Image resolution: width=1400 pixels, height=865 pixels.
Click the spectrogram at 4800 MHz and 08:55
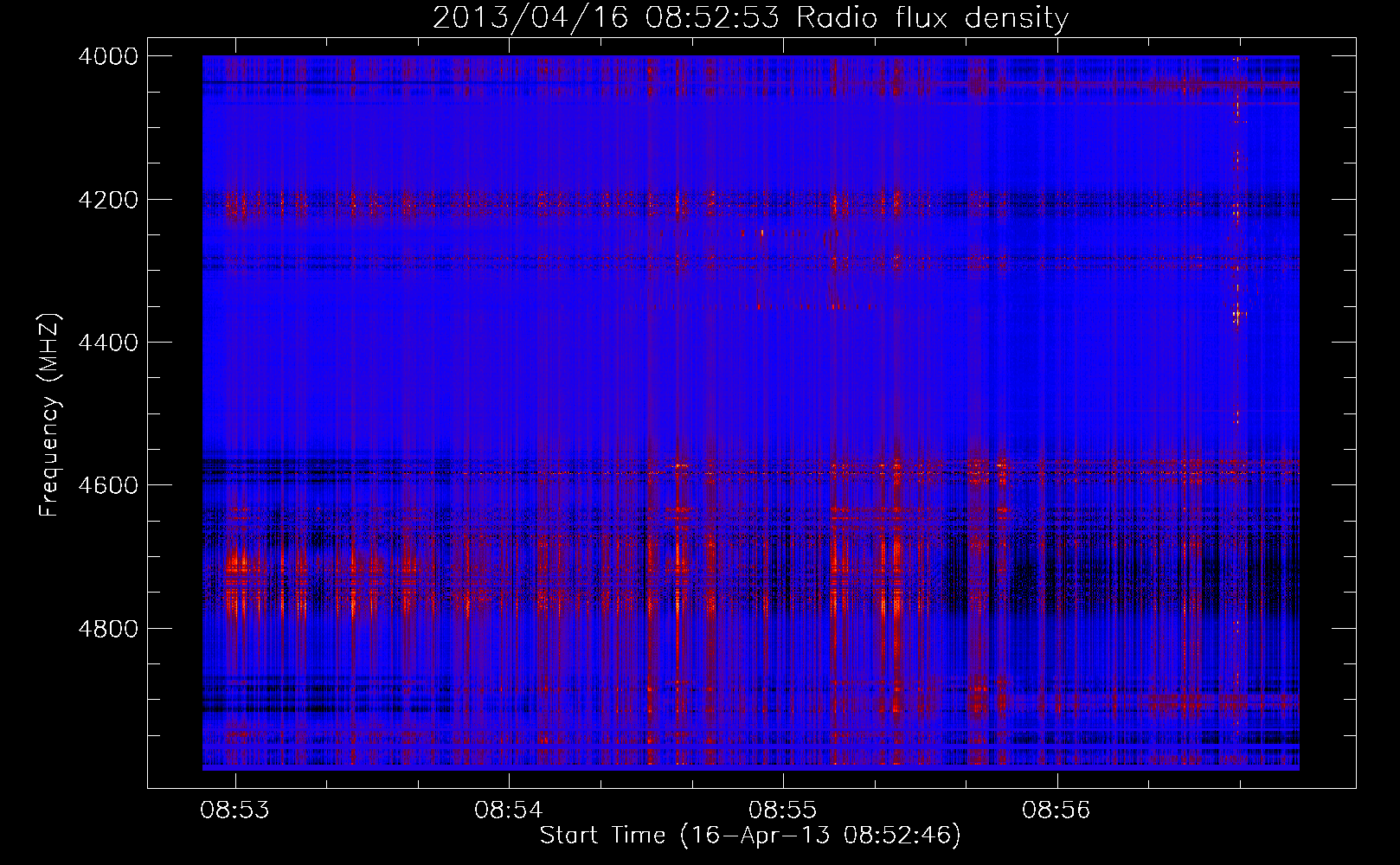pos(783,628)
